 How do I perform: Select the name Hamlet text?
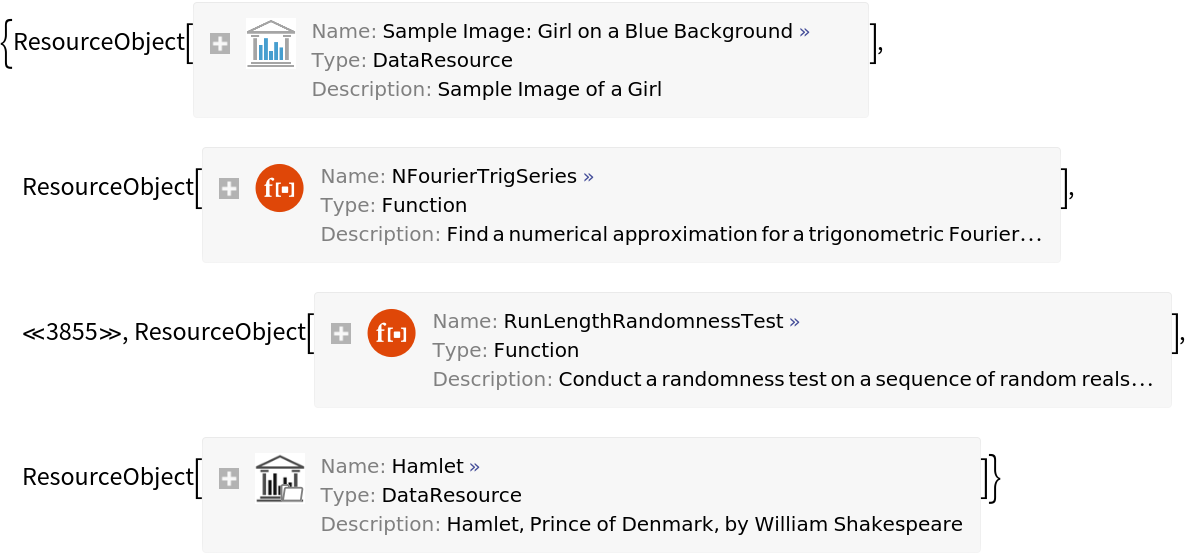(x=427, y=466)
